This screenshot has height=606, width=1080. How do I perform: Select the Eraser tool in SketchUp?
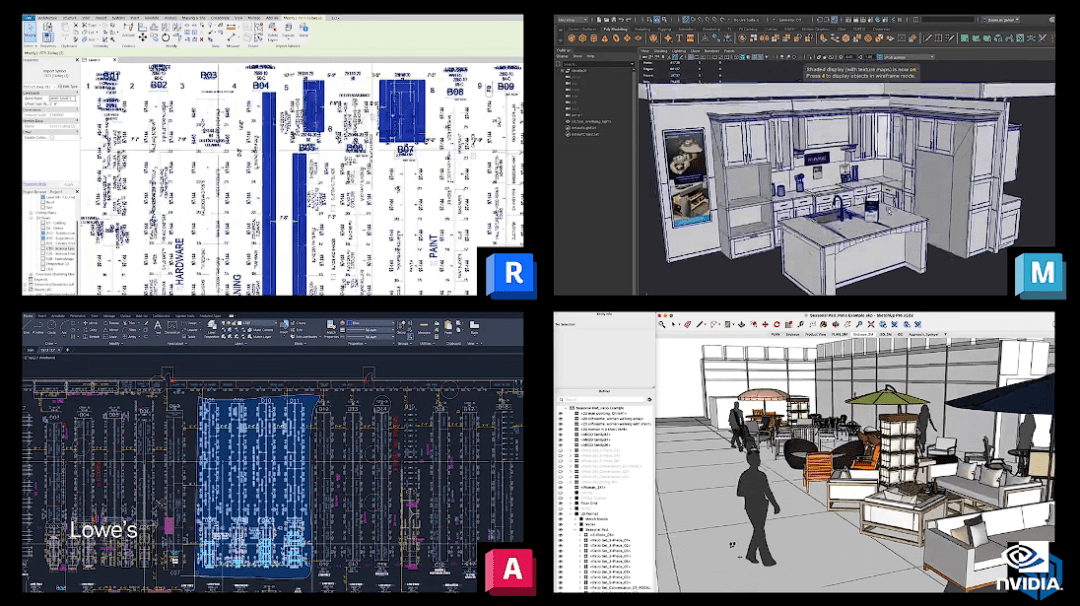(687, 324)
